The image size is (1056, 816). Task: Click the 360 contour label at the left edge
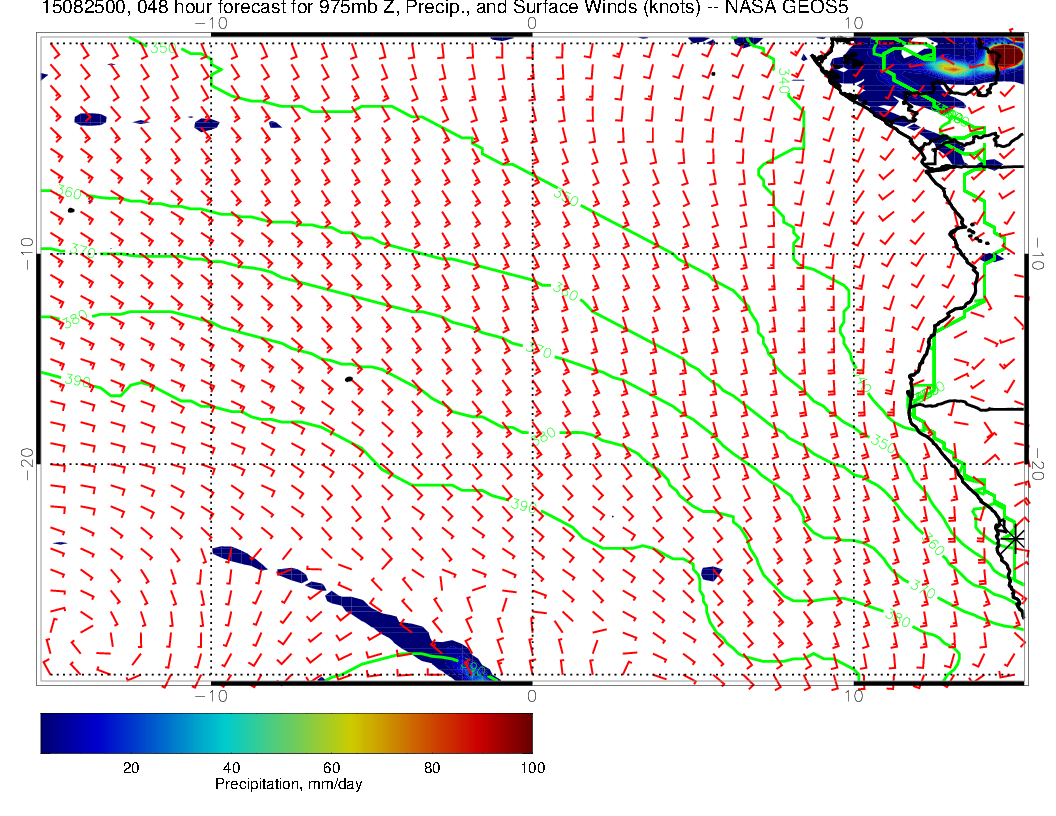69,193
